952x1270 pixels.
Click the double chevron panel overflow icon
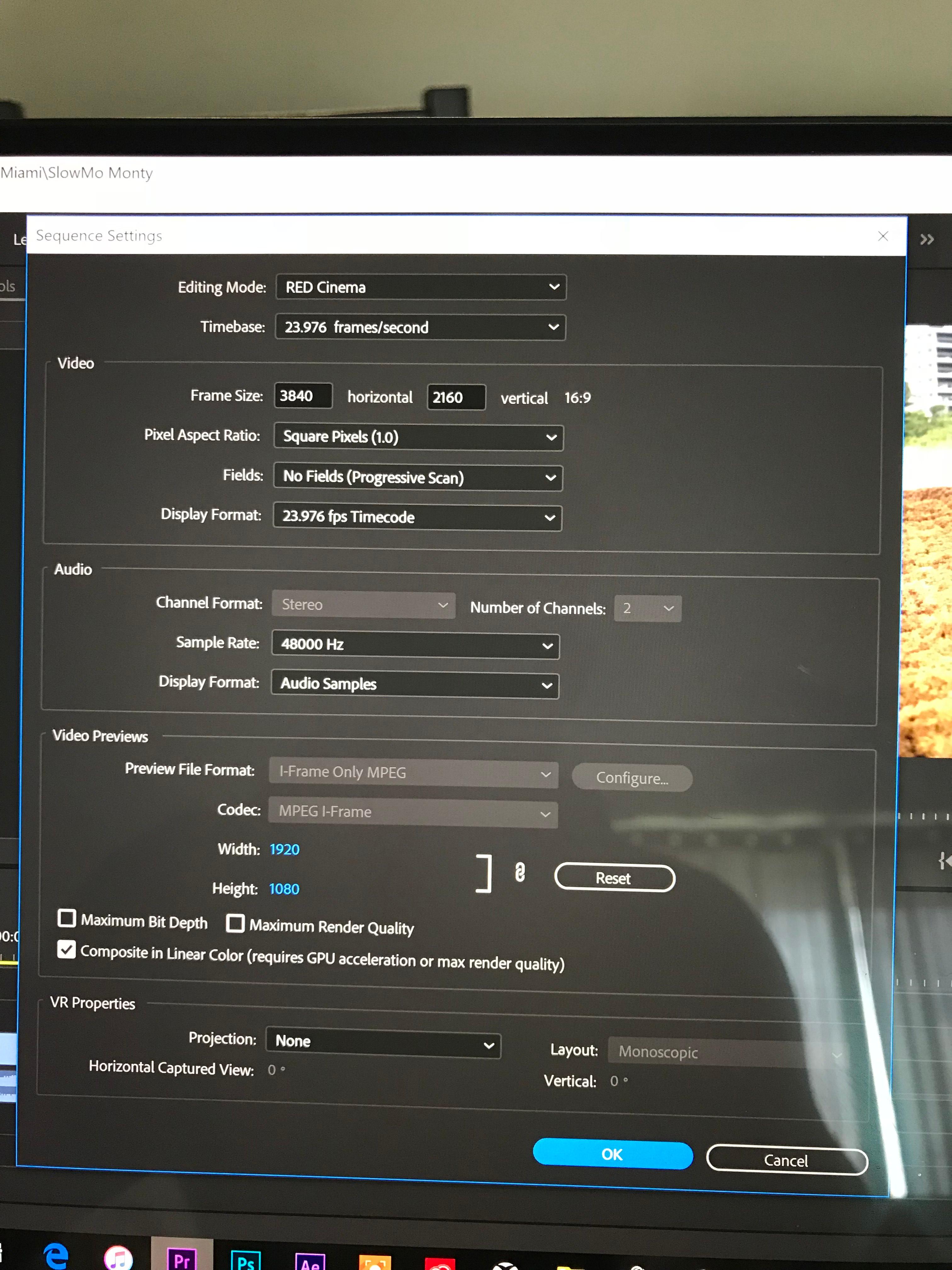(x=927, y=239)
